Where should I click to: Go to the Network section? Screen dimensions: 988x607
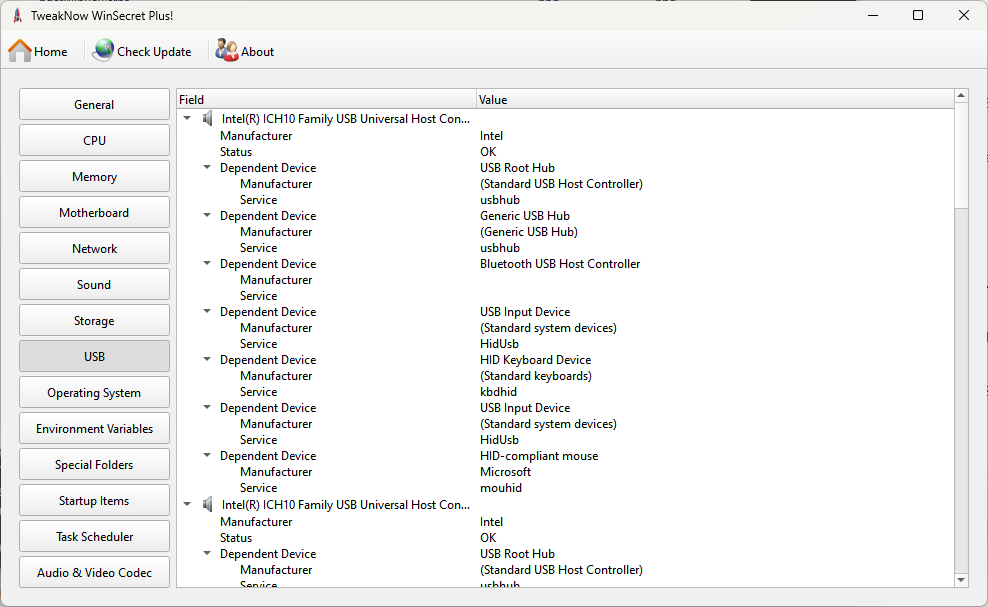click(x=95, y=248)
